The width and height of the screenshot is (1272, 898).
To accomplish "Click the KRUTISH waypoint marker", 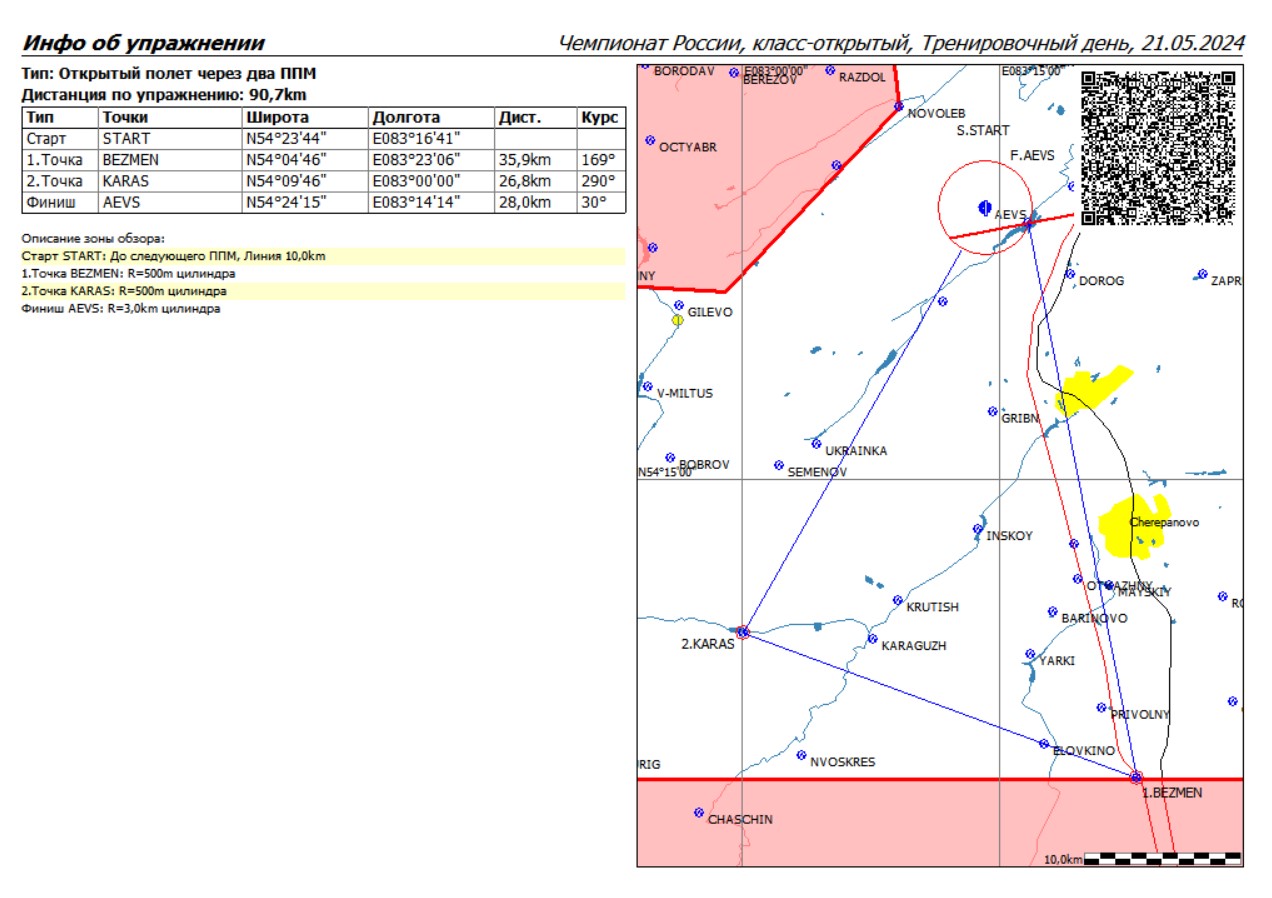I will [x=897, y=600].
